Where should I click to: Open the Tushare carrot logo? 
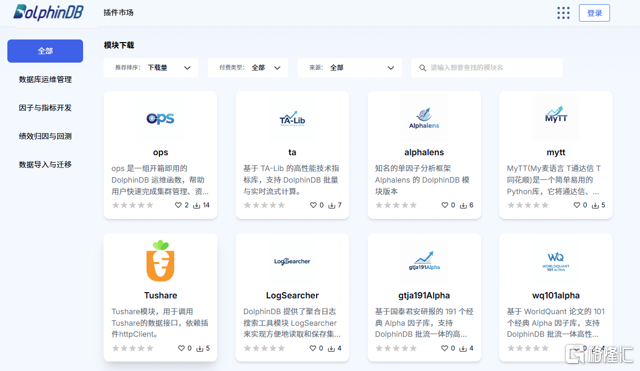pos(160,261)
